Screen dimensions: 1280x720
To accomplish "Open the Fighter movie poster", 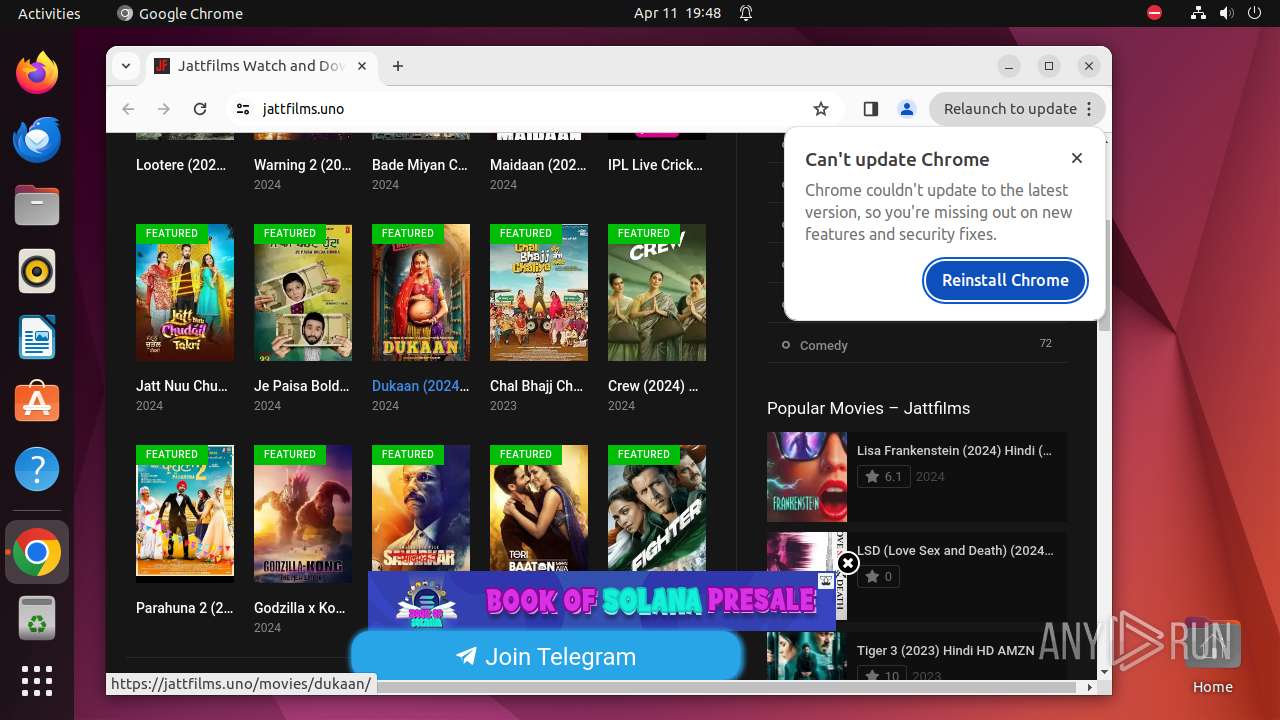I will point(657,508).
